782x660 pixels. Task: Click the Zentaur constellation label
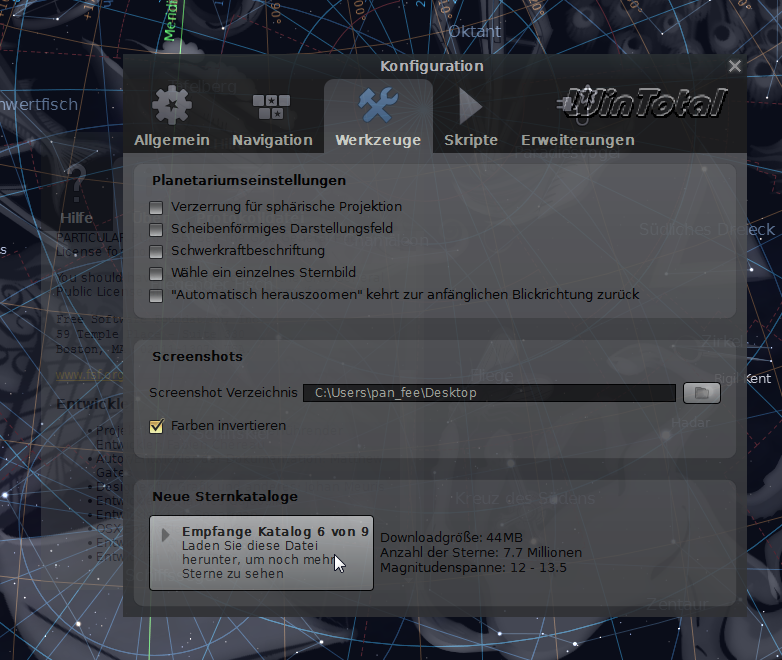click(677, 605)
